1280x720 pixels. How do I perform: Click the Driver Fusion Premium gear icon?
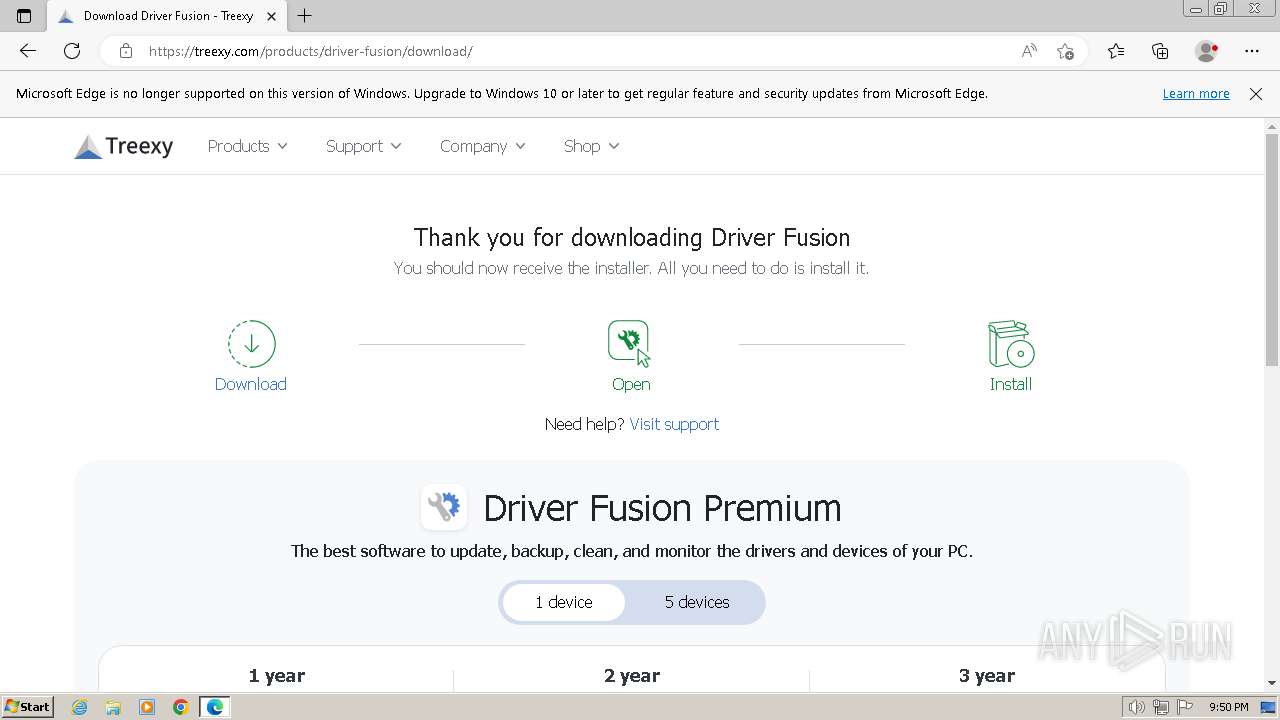444,507
